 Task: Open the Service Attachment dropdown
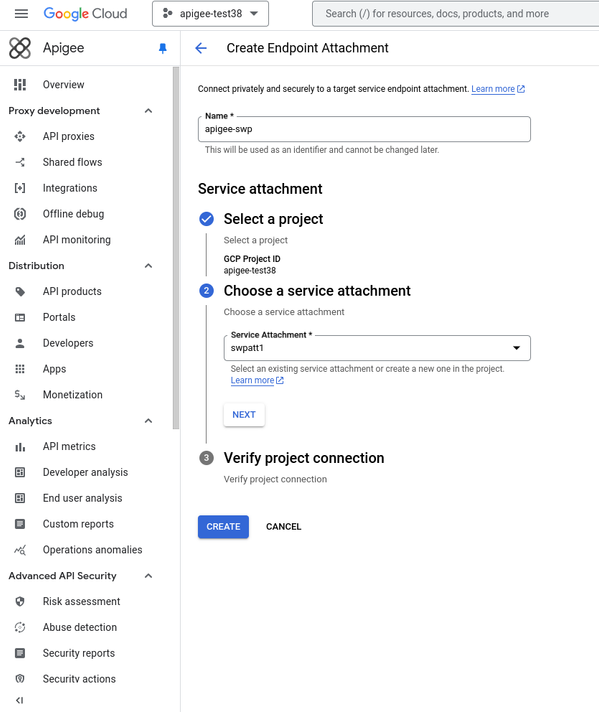[x=377, y=348]
